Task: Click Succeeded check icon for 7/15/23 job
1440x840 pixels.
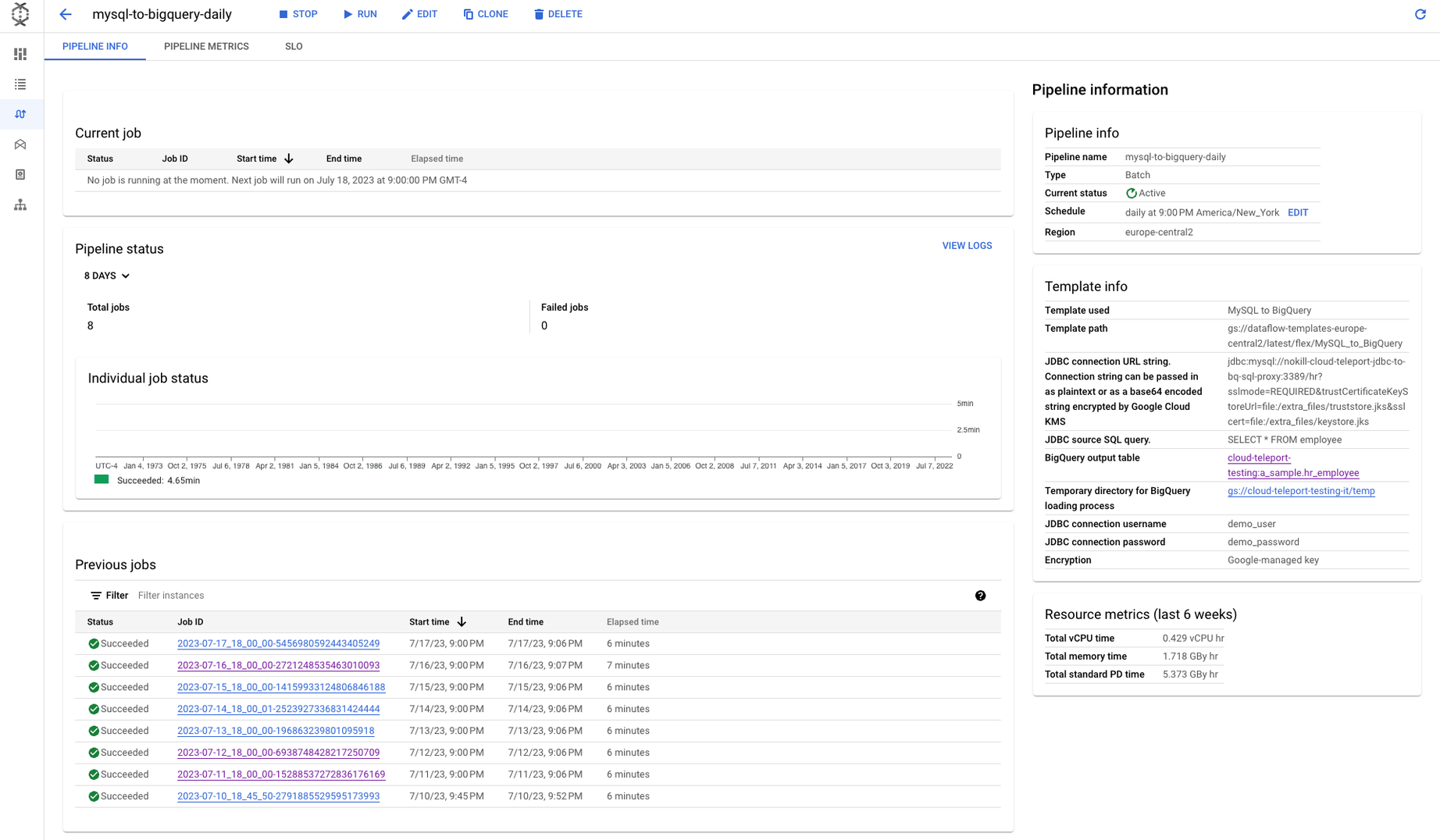Action: tap(94, 688)
